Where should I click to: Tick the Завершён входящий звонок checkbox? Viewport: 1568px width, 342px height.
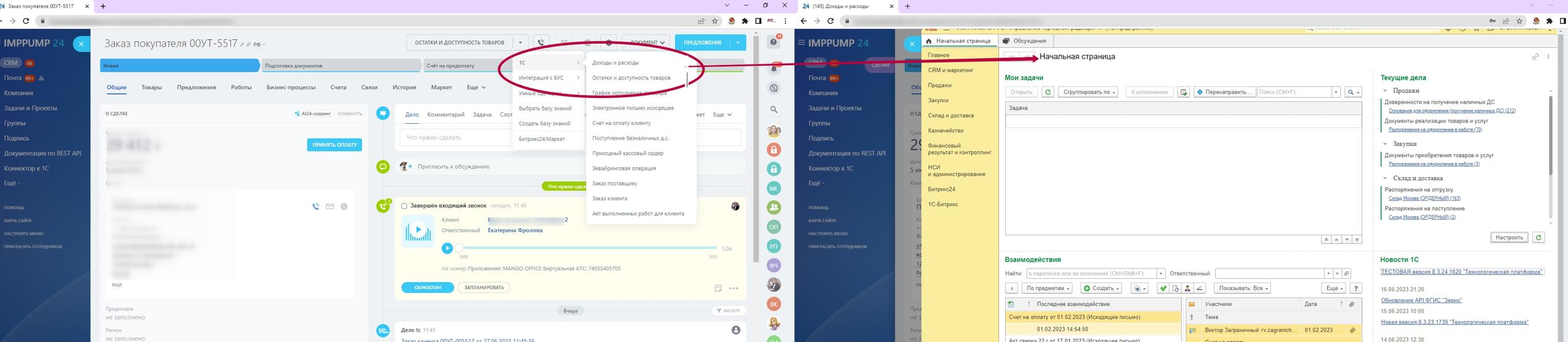[404, 206]
